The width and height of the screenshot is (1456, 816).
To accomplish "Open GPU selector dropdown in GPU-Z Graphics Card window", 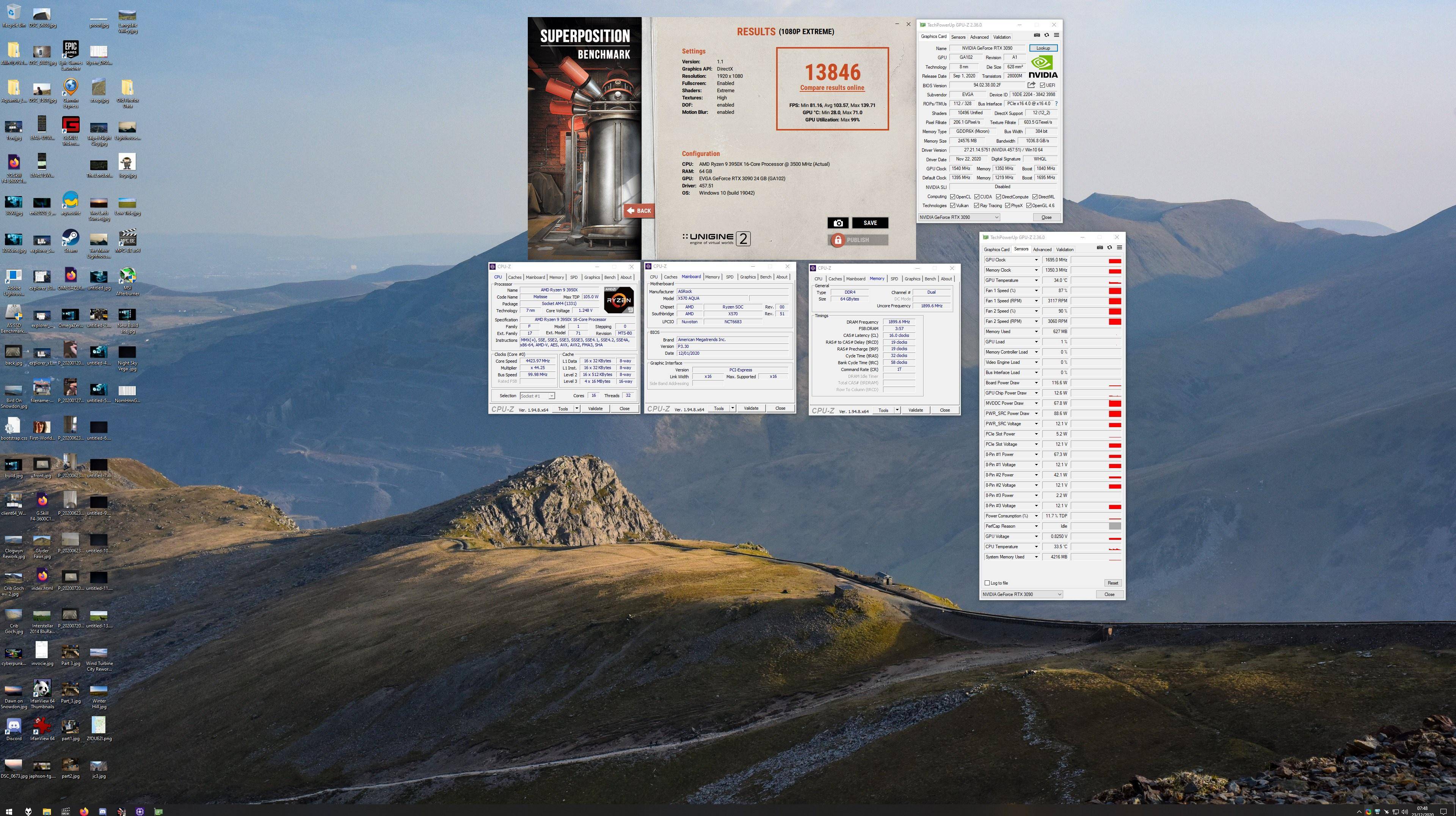I will coord(959,217).
